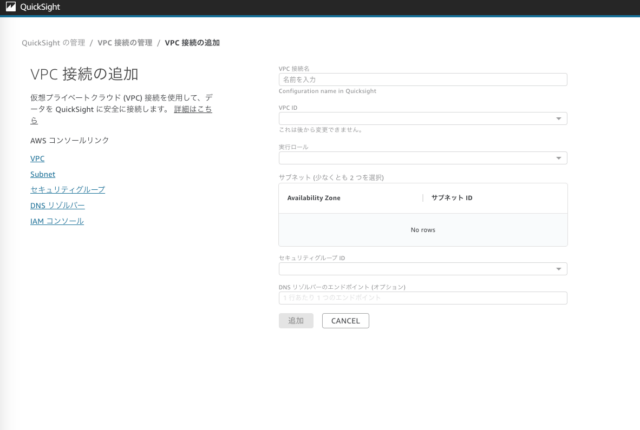The width and height of the screenshot is (640, 430).
Task: Click the AWS コンソールリンク label
Action: pos(69,140)
